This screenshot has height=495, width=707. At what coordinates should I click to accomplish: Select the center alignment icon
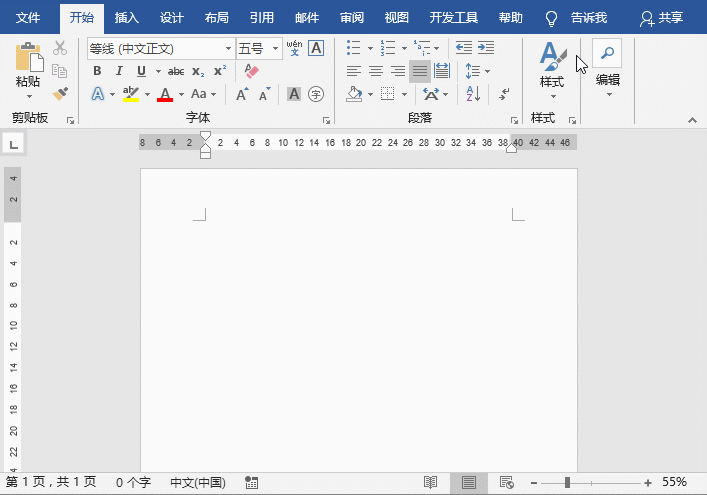click(x=376, y=71)
